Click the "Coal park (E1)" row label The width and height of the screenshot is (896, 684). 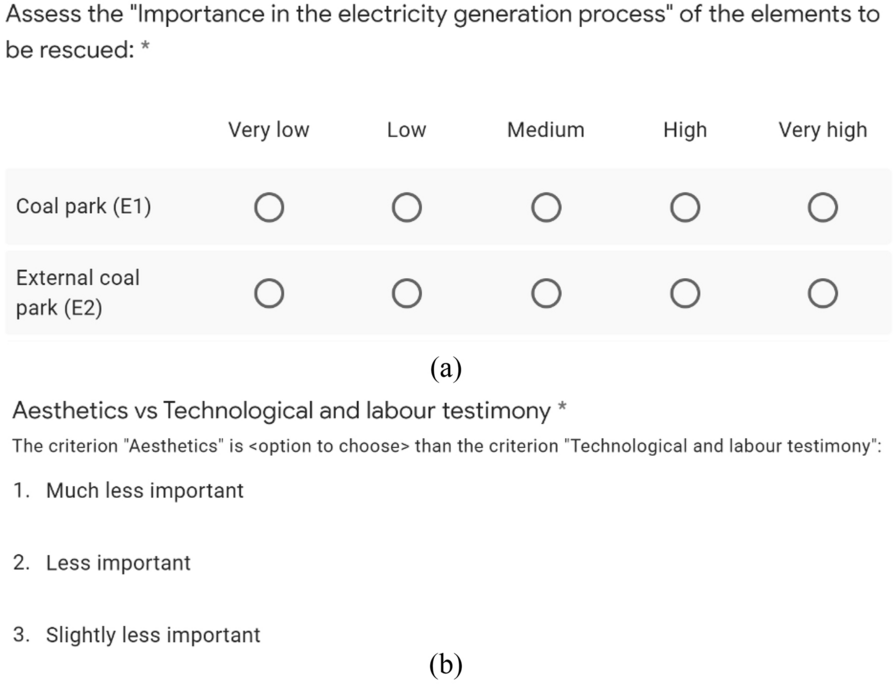(84, 208)
